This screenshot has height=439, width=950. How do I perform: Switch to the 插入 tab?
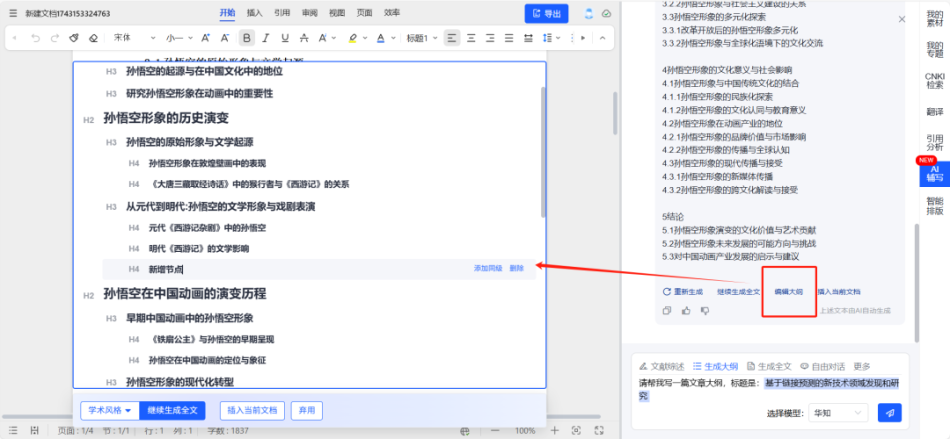pyautogui.click(x=254, y=13)
